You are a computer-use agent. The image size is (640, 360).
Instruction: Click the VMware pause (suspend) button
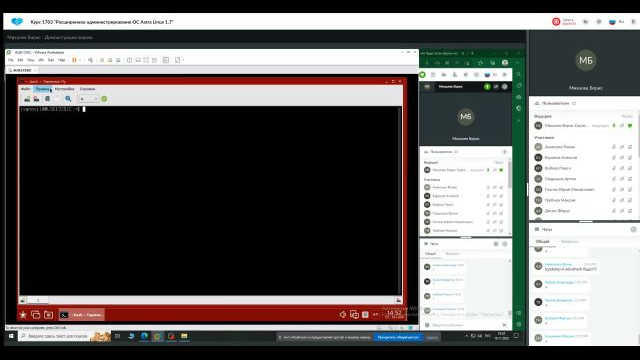pyautogui.click(x=74, y=60)
